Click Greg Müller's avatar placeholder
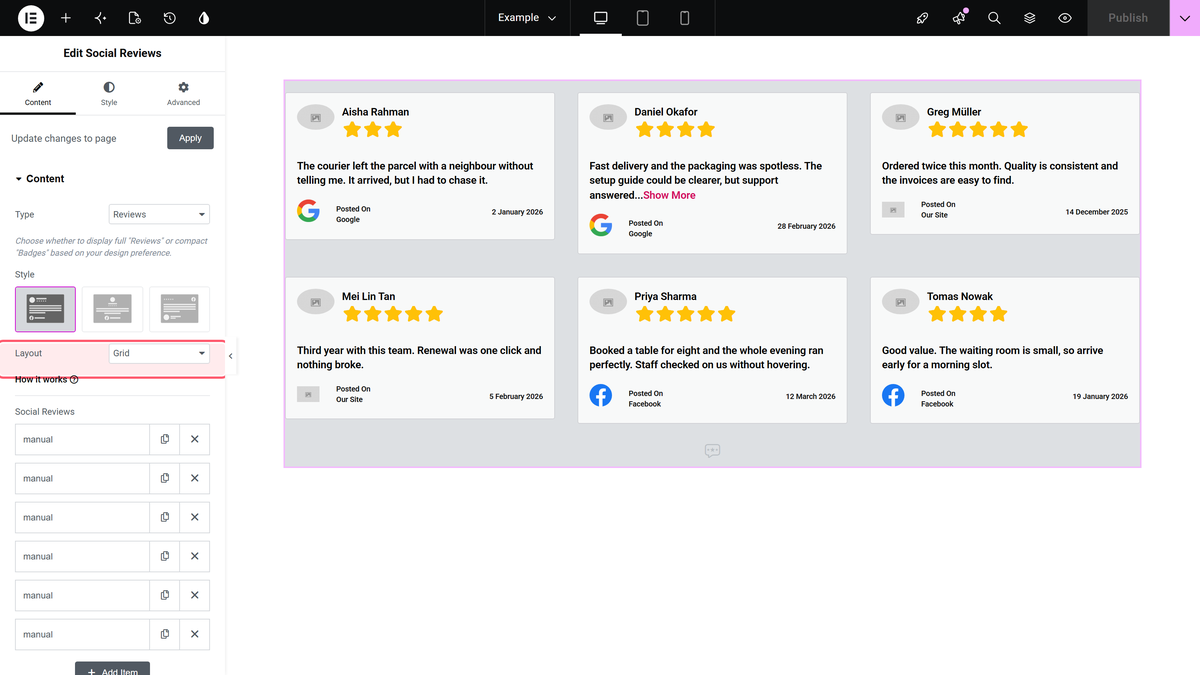This screenshot has width=1200, height=675. click(901, 118)
